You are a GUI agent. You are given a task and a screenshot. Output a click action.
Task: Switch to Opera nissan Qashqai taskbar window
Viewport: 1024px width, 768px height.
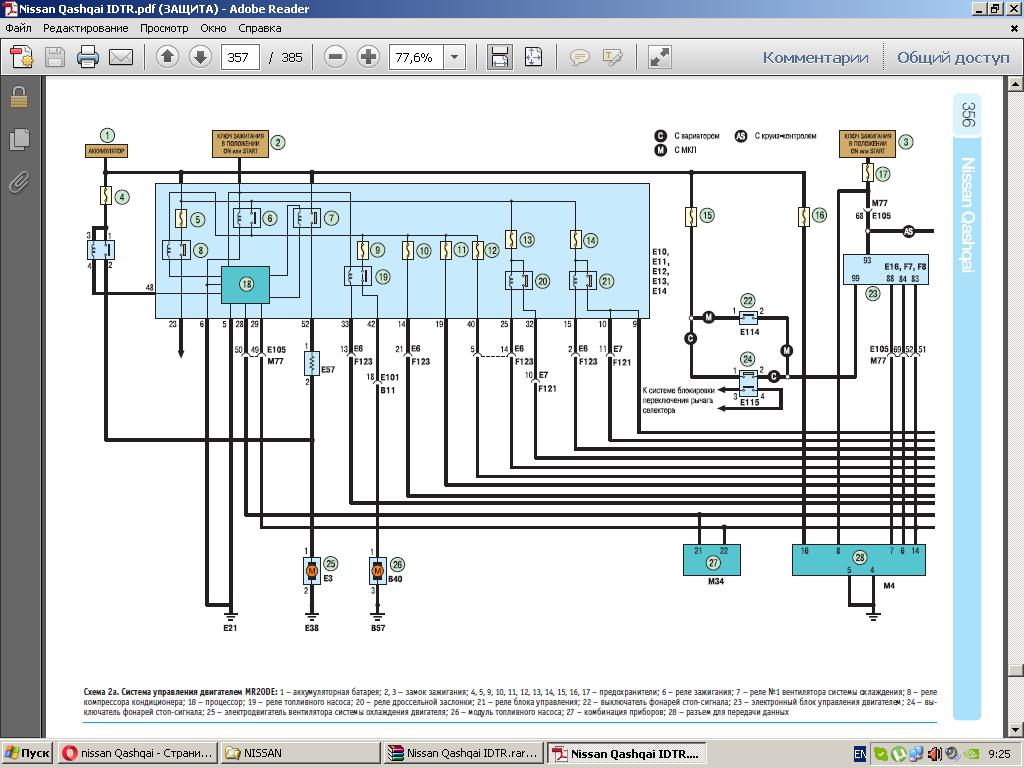(137, 753)
